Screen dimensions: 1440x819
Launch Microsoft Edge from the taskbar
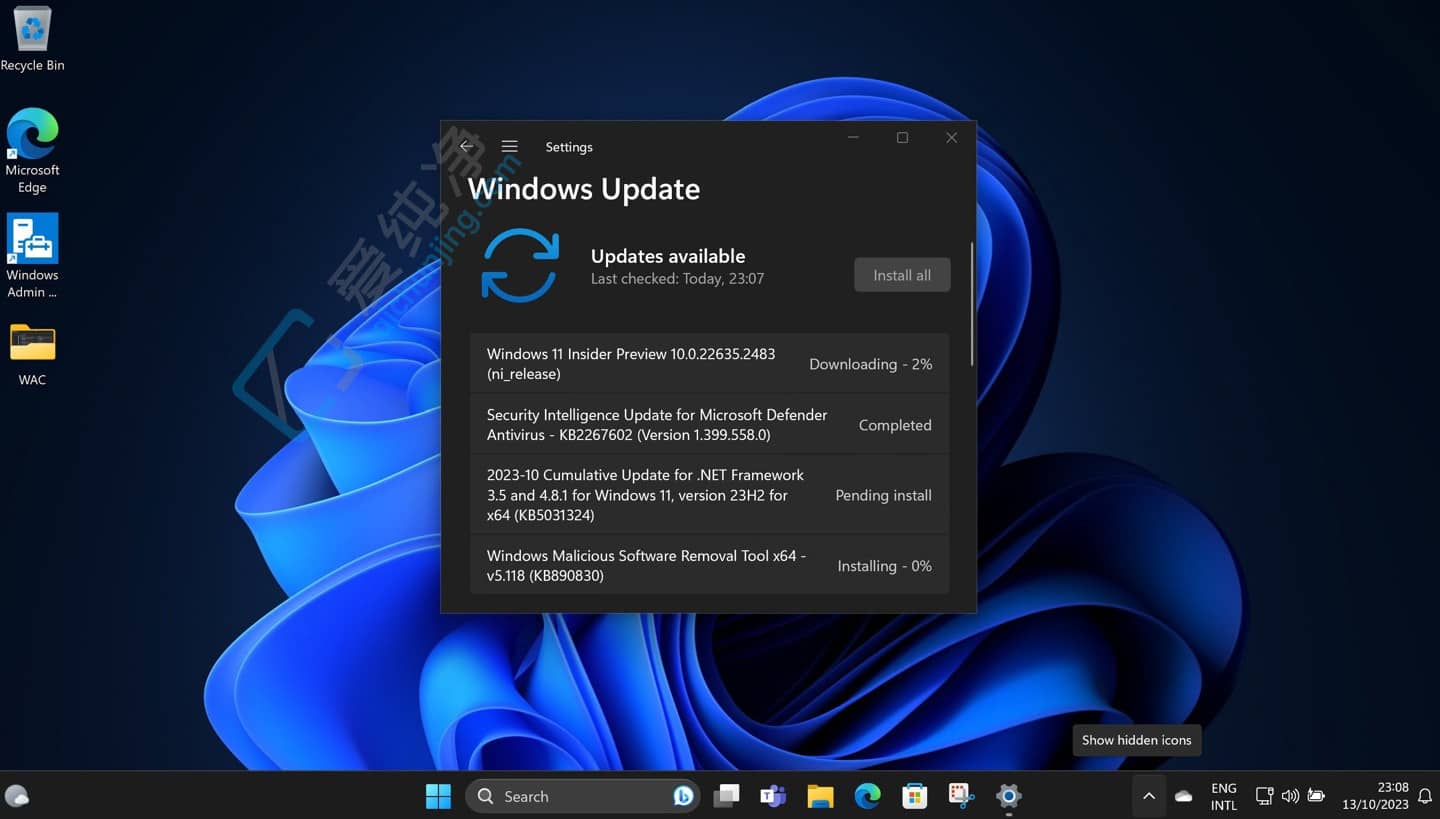(866, 795)
